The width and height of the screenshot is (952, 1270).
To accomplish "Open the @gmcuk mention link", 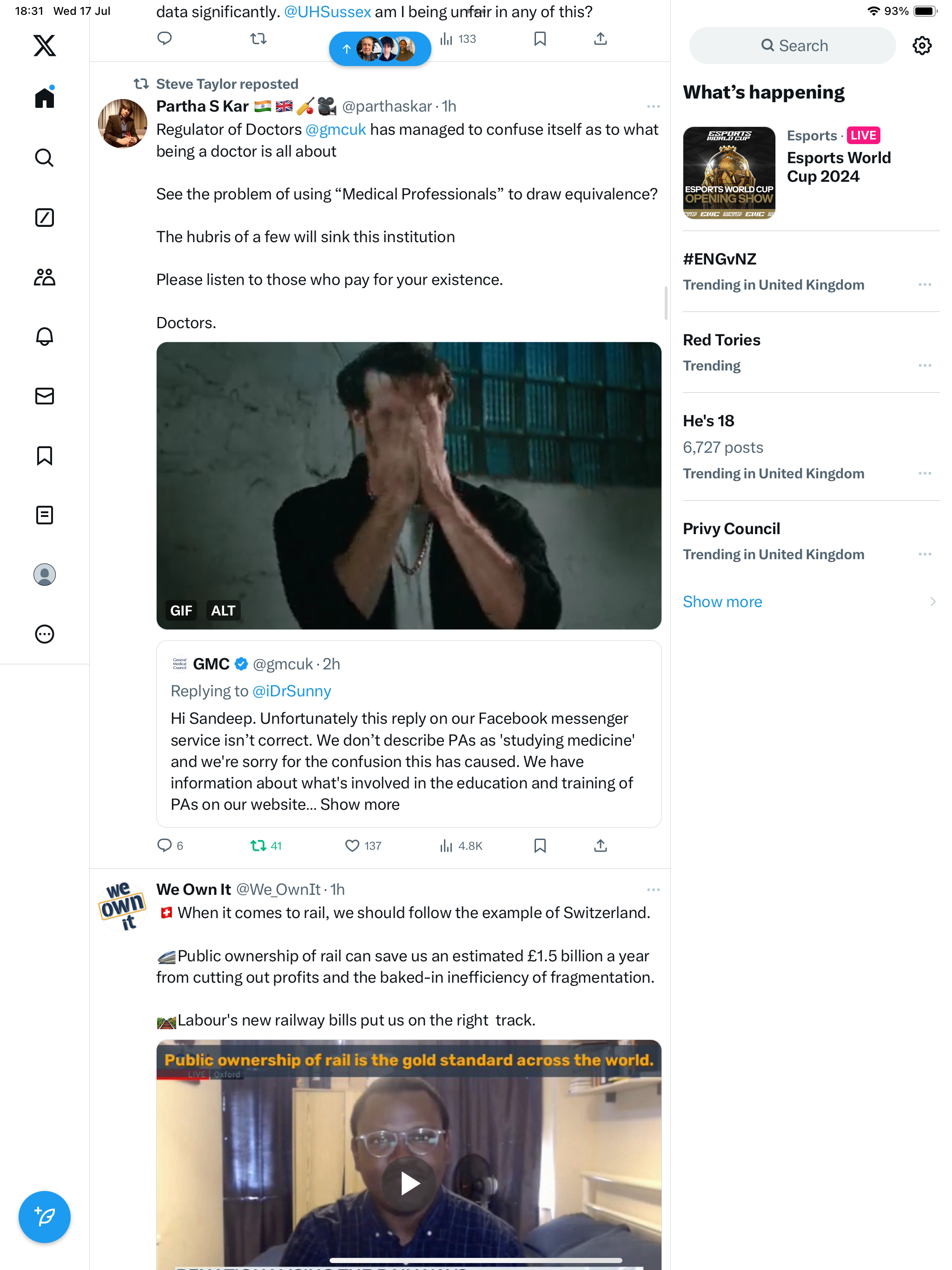I will coord(335,130).
